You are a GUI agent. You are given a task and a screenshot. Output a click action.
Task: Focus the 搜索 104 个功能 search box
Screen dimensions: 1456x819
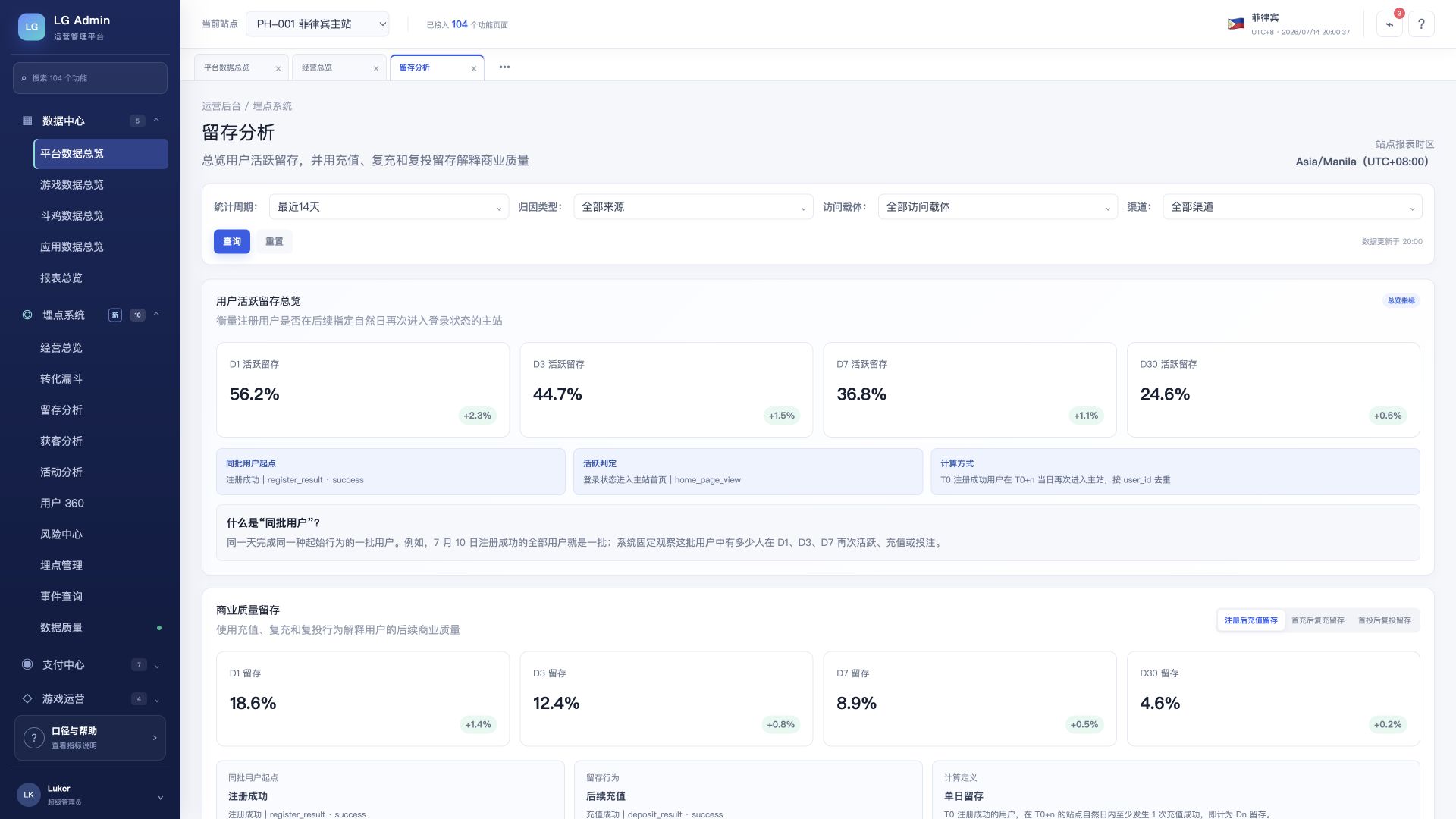[x=90, y=78]
